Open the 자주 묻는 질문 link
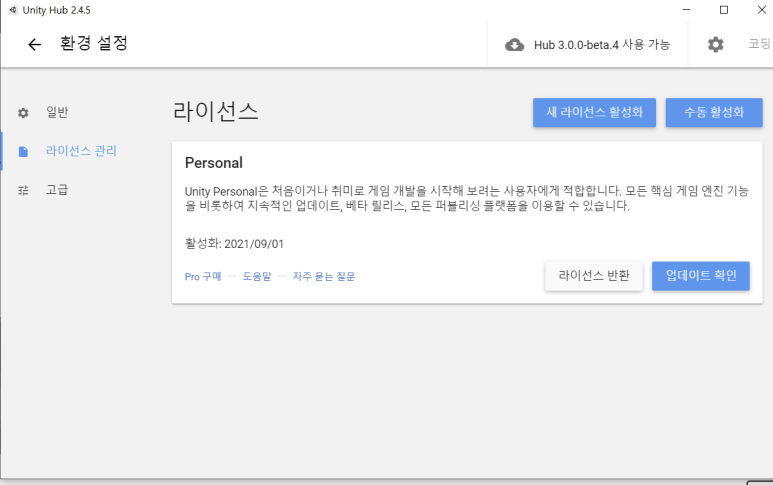Screen dimensions: 773x485 (x=324, y=277)
